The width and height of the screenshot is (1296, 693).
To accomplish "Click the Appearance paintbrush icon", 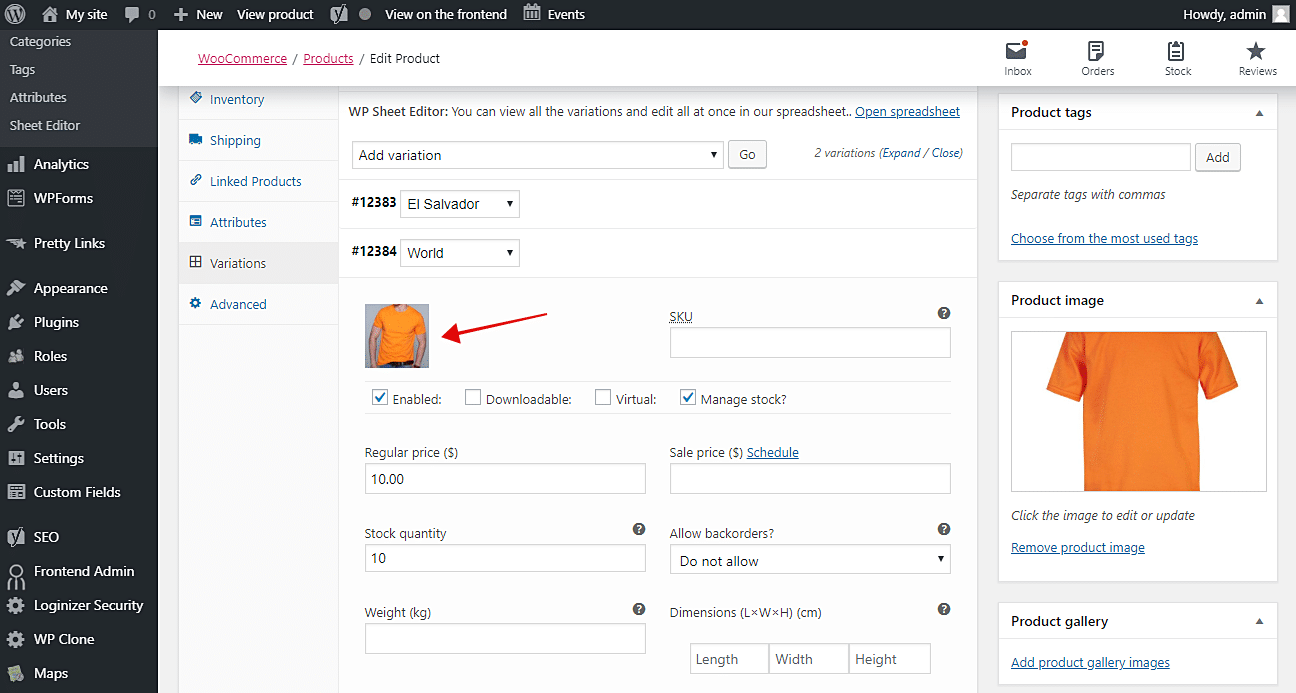I will 16,288.
